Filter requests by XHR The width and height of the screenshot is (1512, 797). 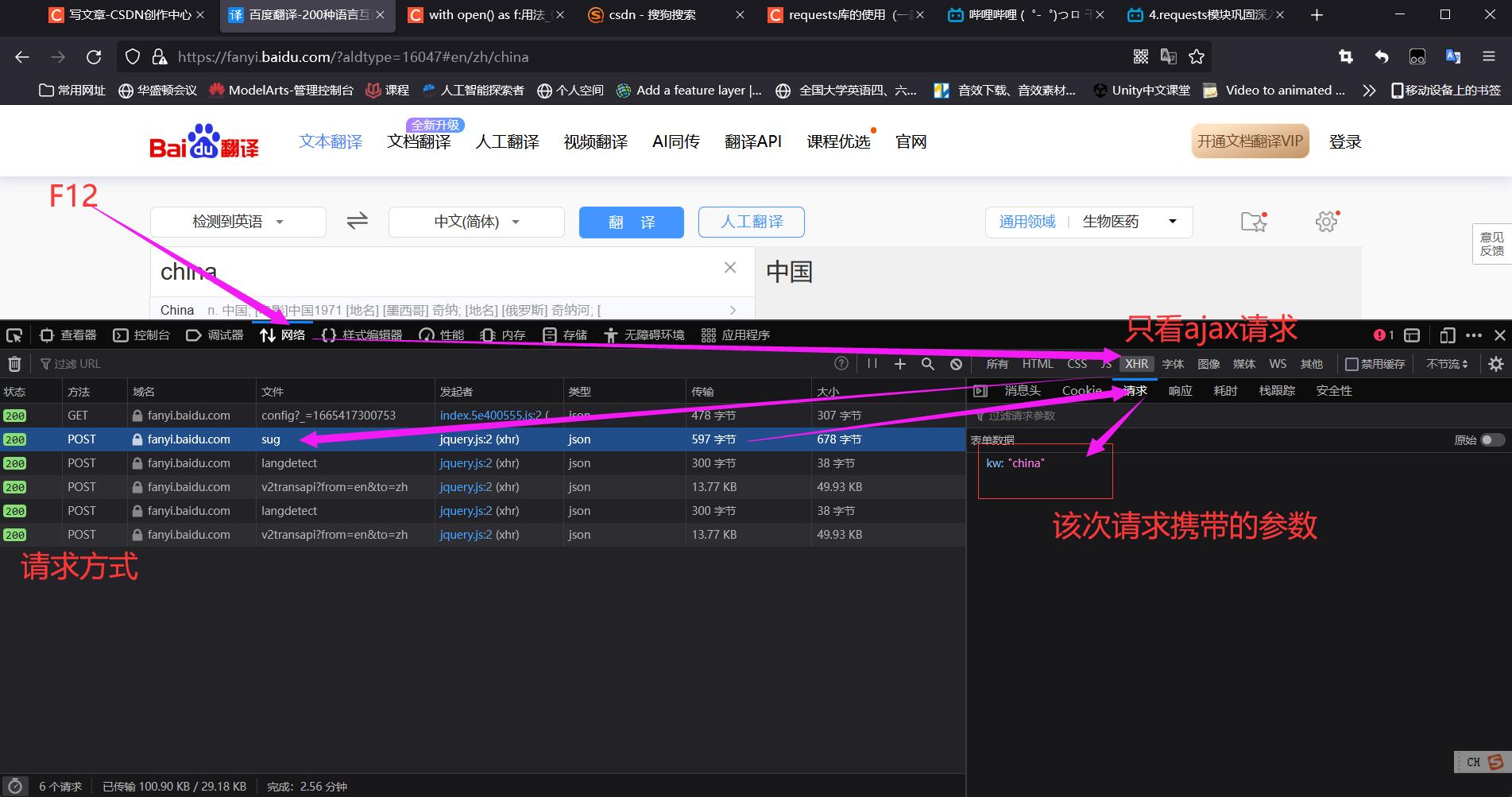[1137, 364]
